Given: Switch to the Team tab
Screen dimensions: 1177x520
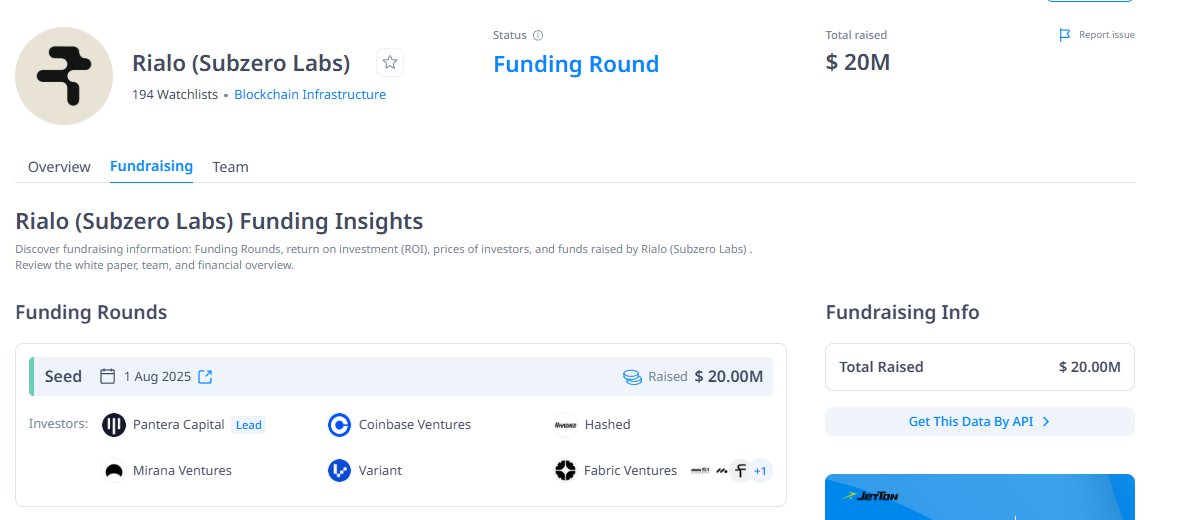Looking at the screenshot, I should pos(230,167).
